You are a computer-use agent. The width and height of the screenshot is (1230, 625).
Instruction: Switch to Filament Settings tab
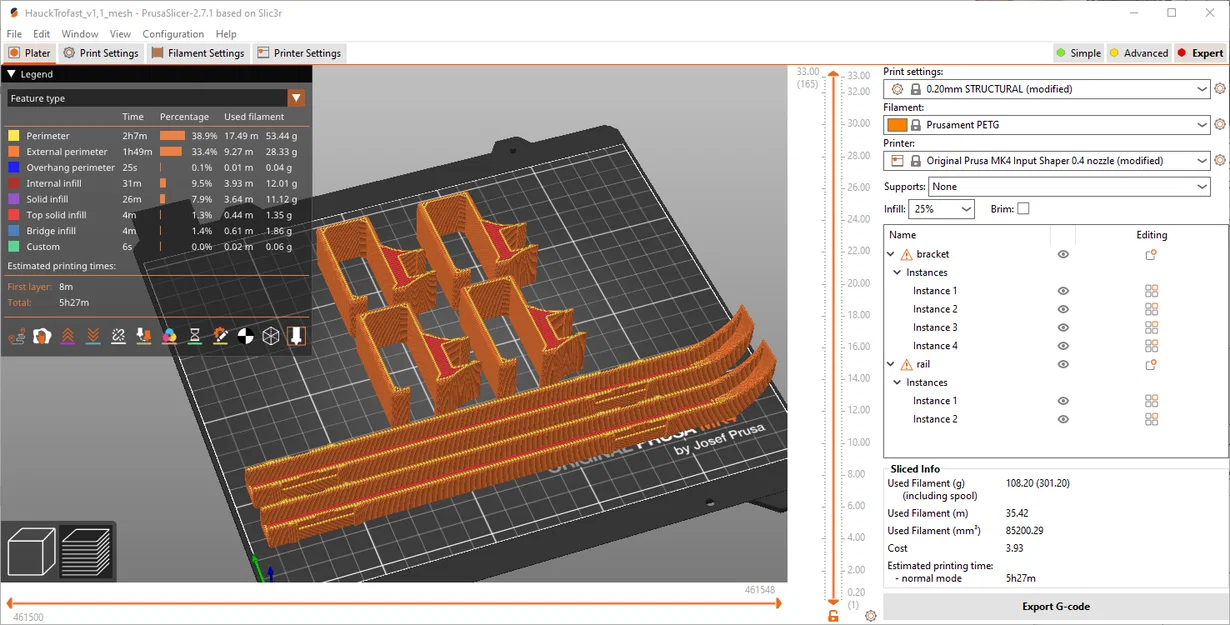198,53
